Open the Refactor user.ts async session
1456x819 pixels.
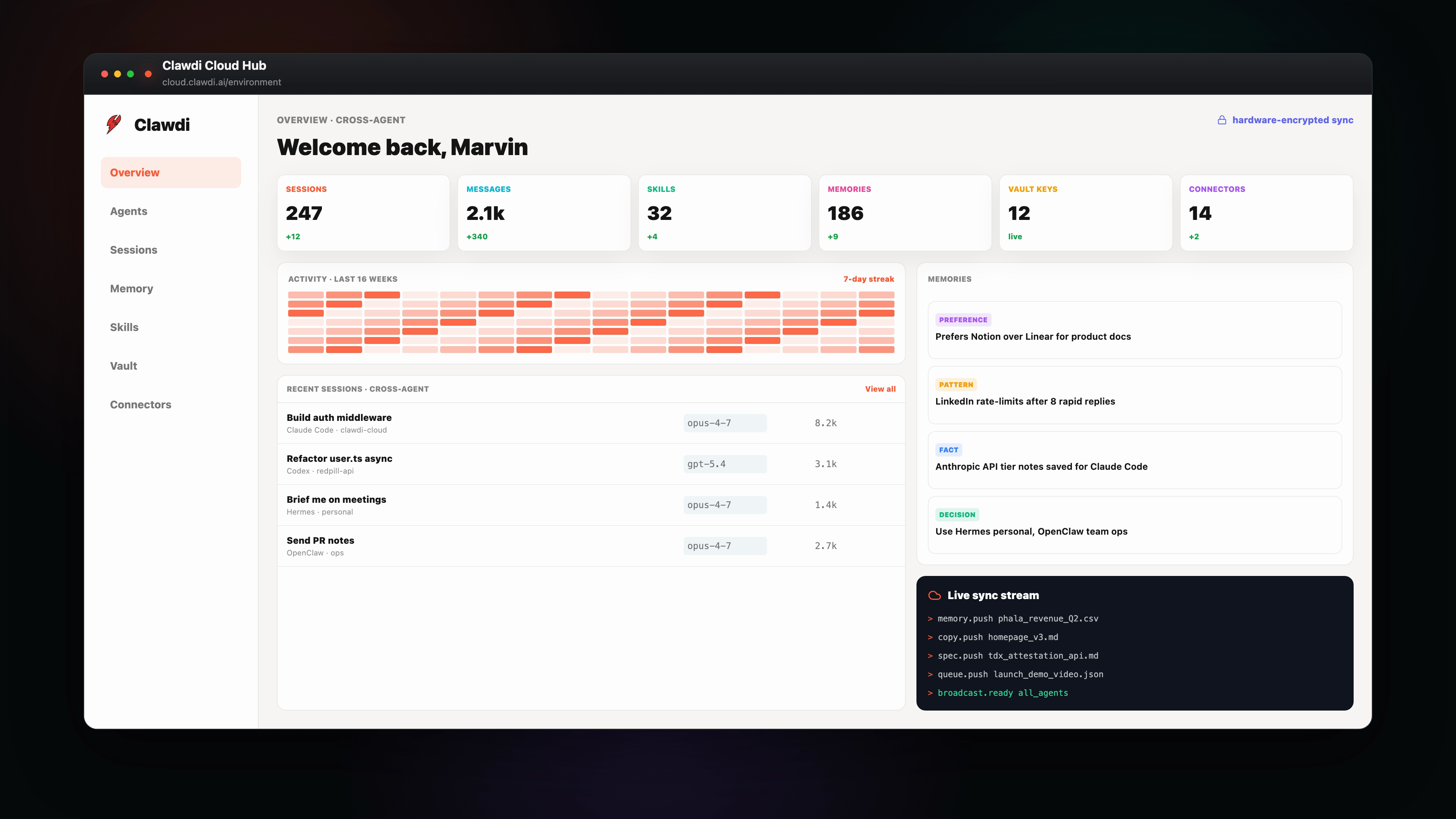tap(591, 464)
